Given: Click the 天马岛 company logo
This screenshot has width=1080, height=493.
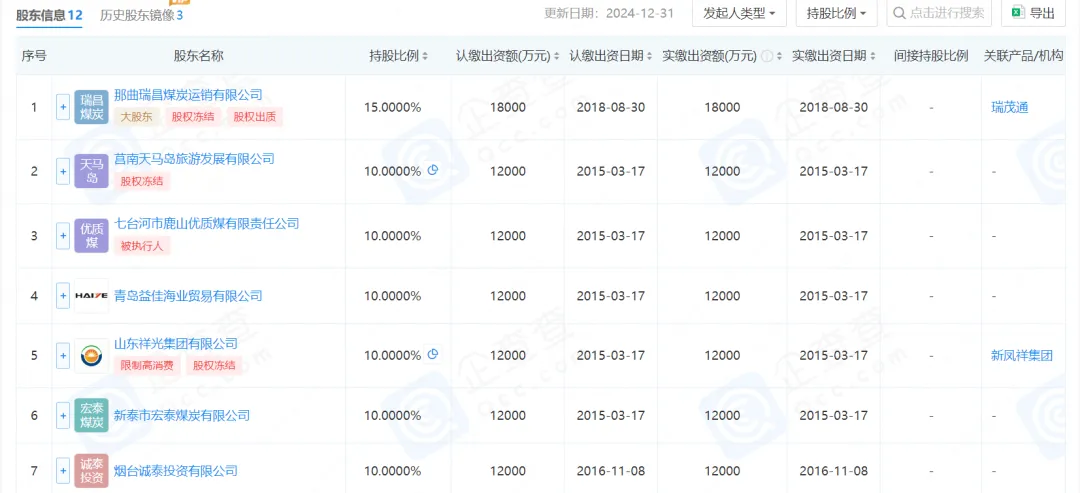Looking at the screenshot, I should point(91,171).
